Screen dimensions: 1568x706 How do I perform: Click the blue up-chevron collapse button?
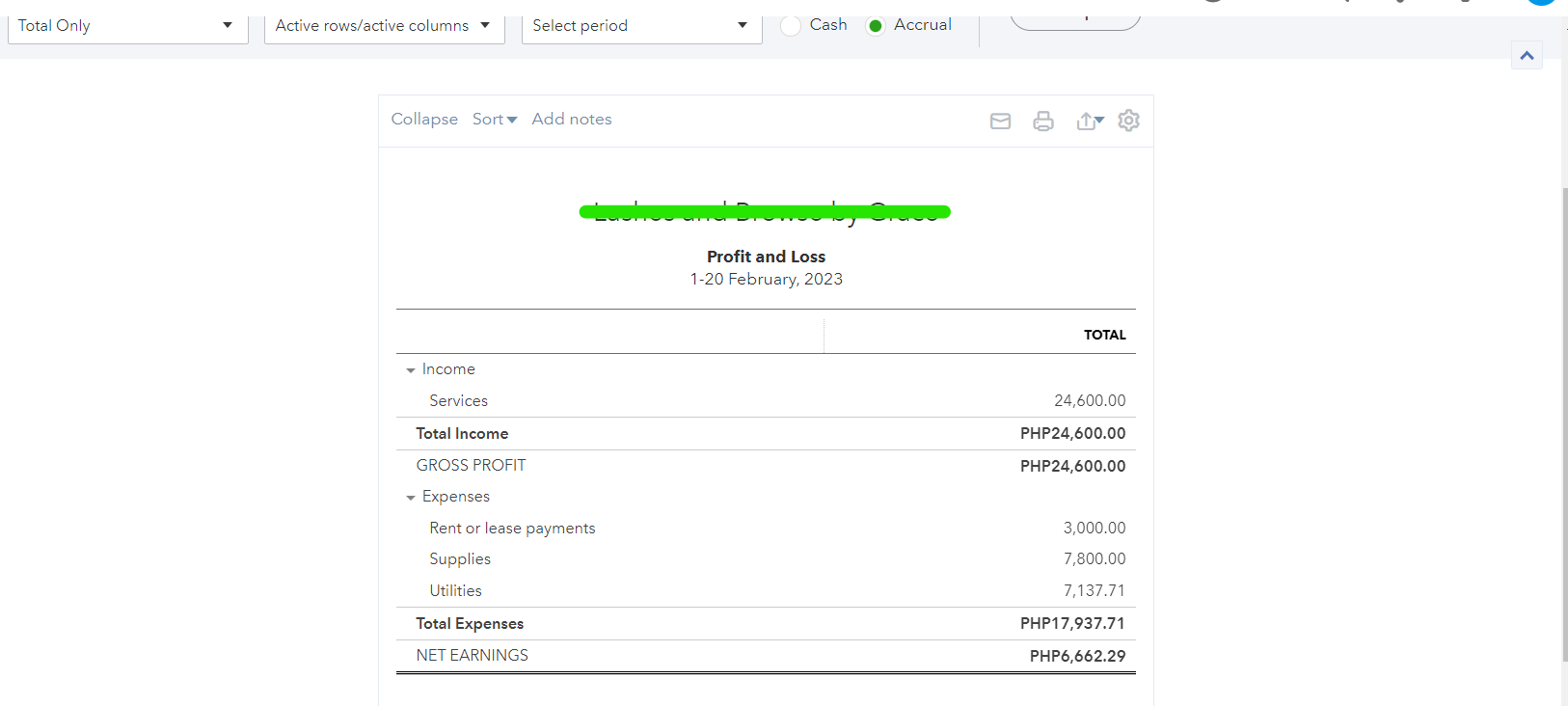(x=1527, y=56)
